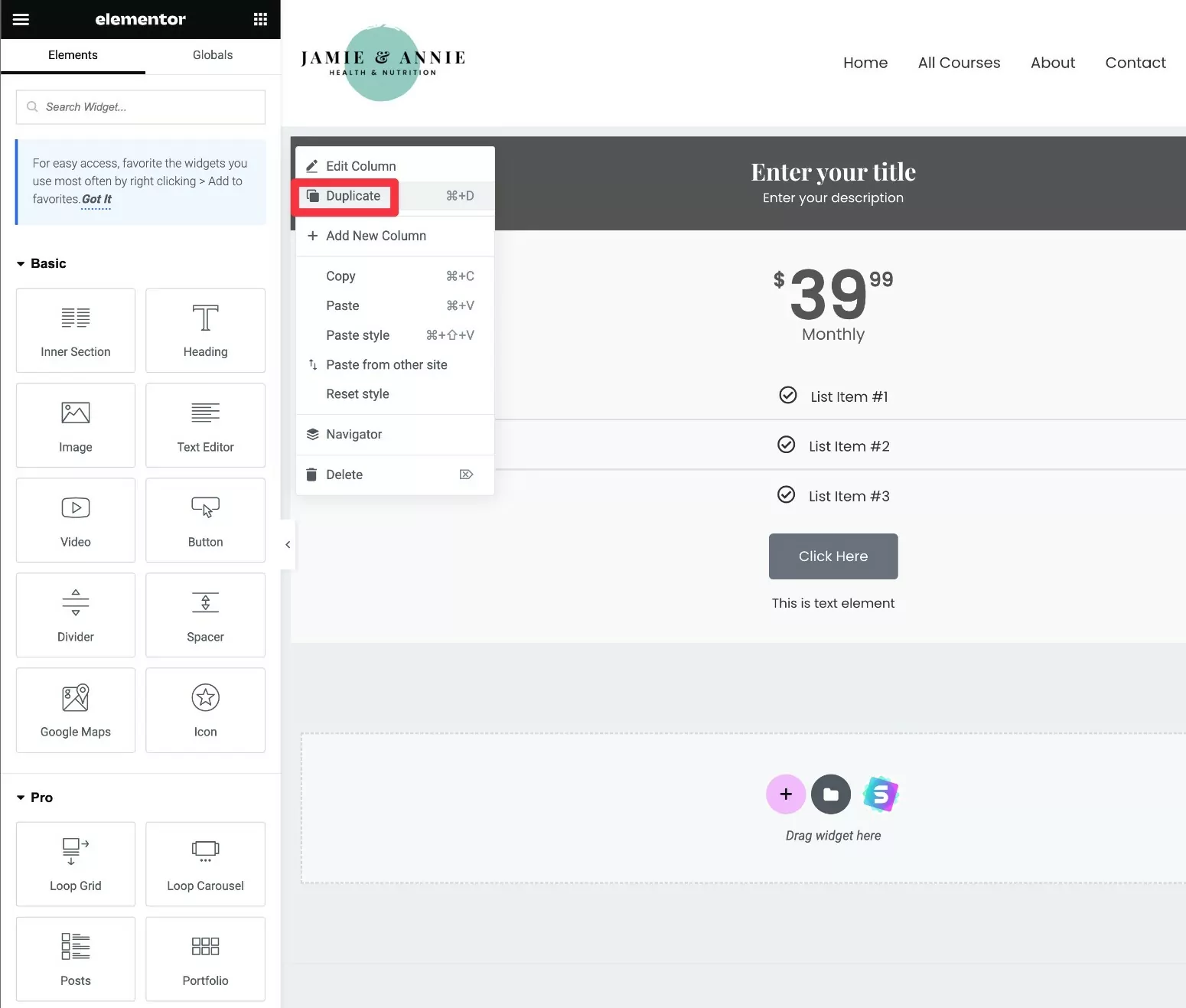Open the Elementor hamburger menu
Viewport: 1186px width, 1008px height.
coord(21,19)
